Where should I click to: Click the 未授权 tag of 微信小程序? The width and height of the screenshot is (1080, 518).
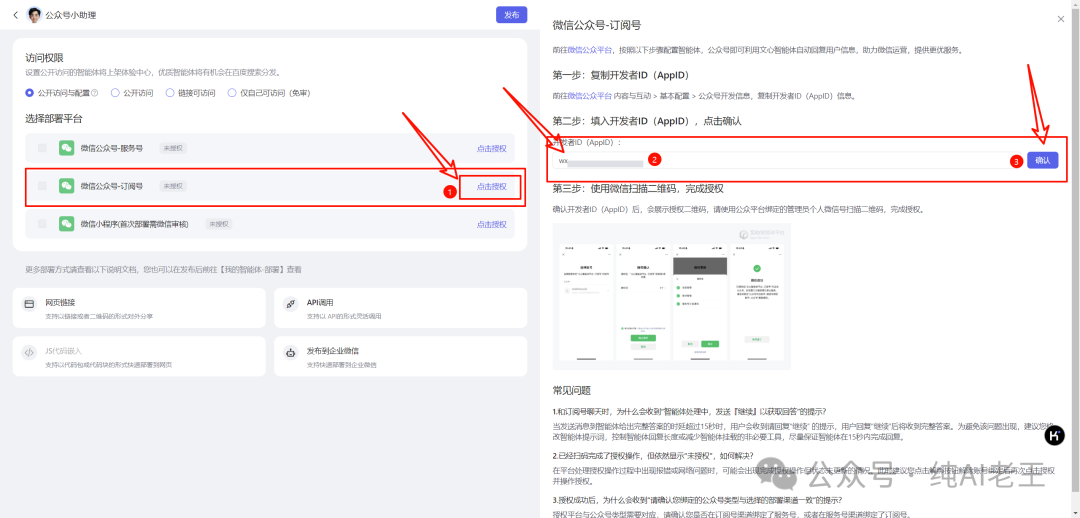point(220,224)
